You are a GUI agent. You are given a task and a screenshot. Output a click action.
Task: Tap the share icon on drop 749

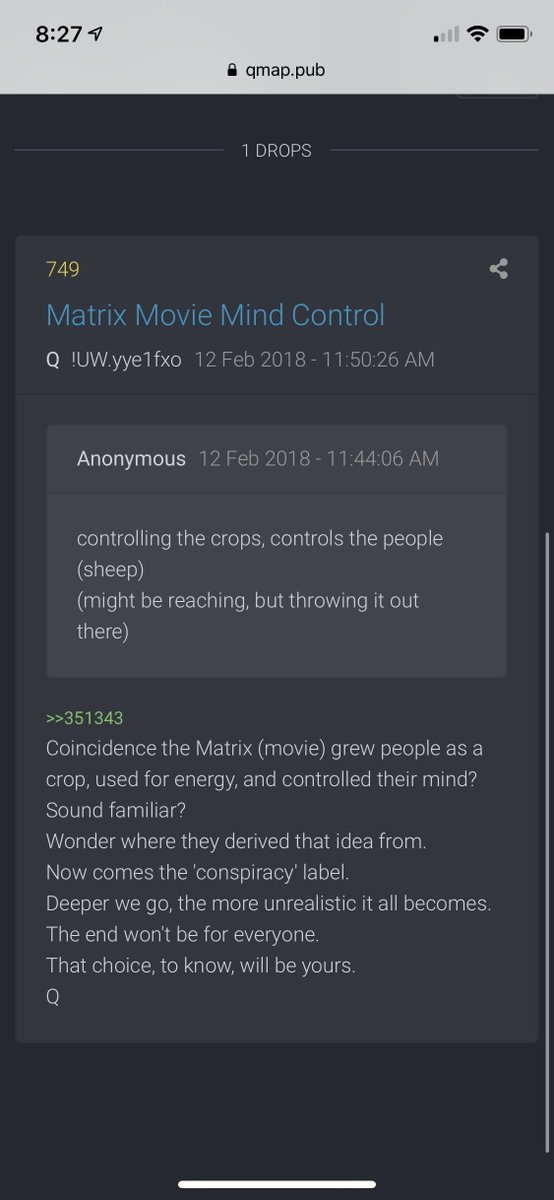[498, 269]
